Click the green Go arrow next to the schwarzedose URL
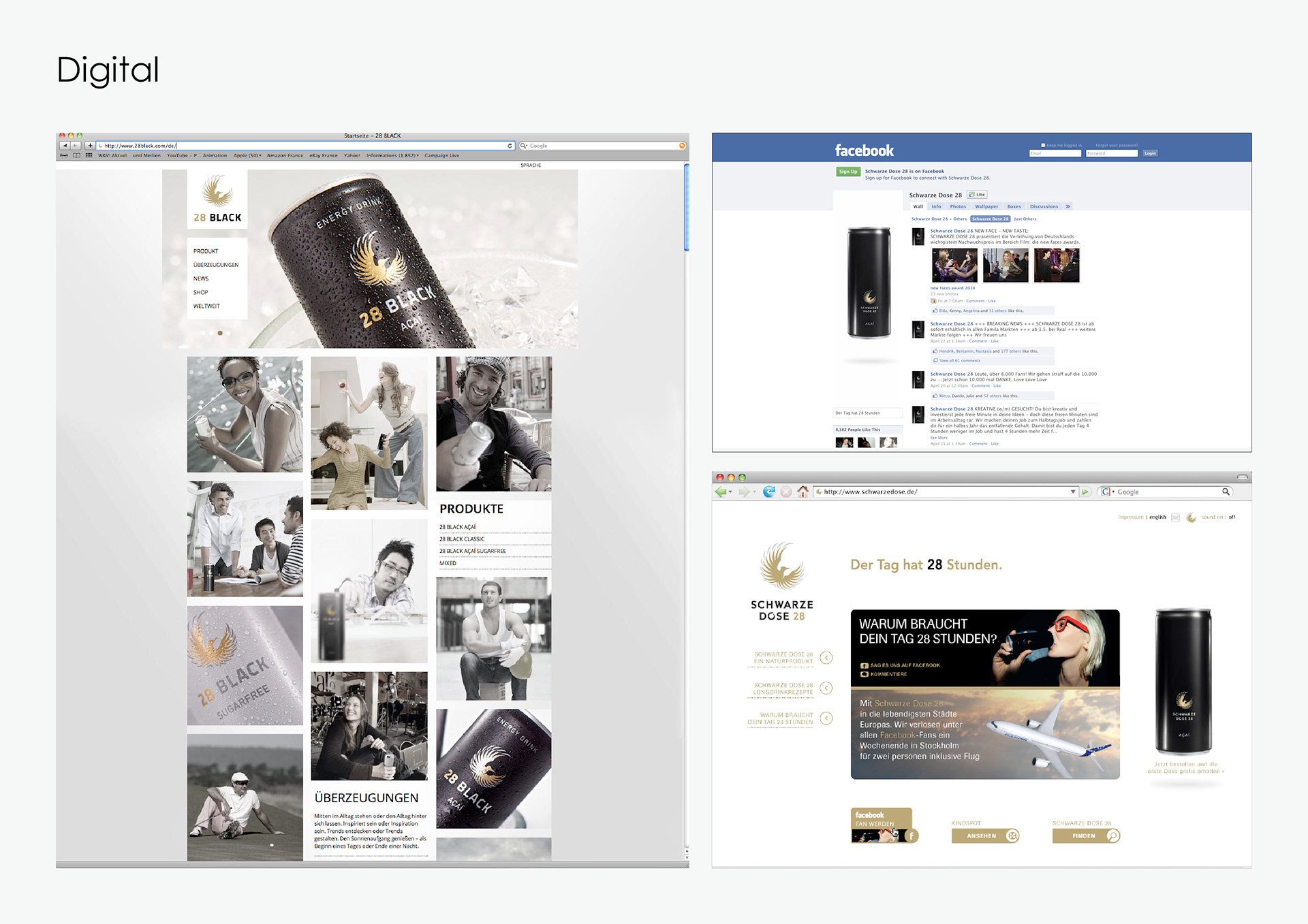The width and height of the screenshot is (1308, 924). point(1085,492)
